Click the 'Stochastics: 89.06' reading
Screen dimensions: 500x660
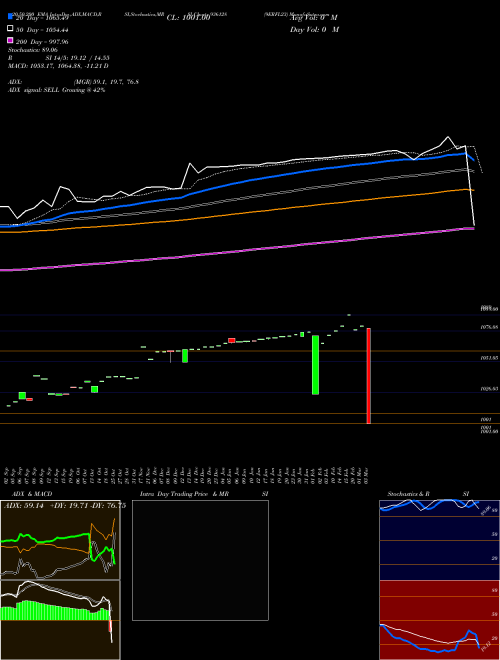(x=33, y=50)
